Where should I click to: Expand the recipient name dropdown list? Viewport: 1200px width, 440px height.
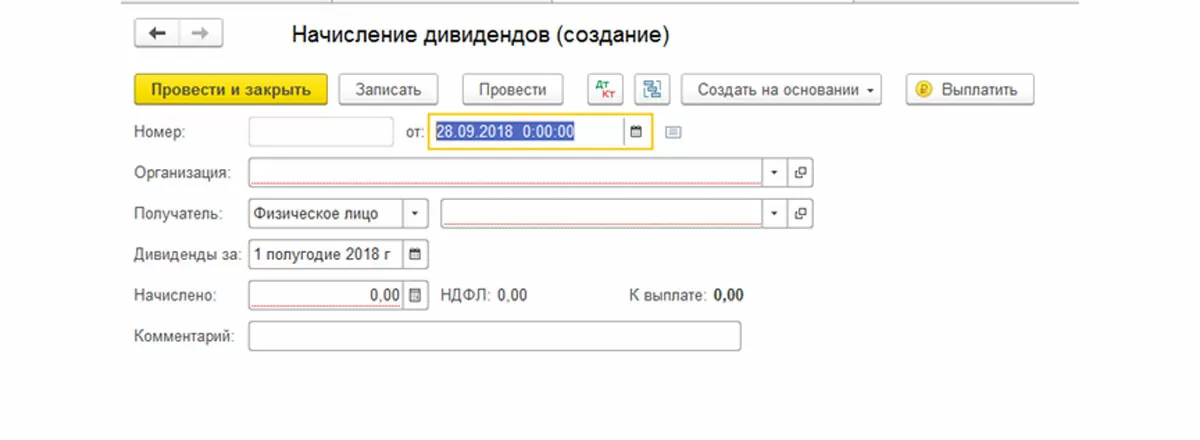tap(774, 213)
